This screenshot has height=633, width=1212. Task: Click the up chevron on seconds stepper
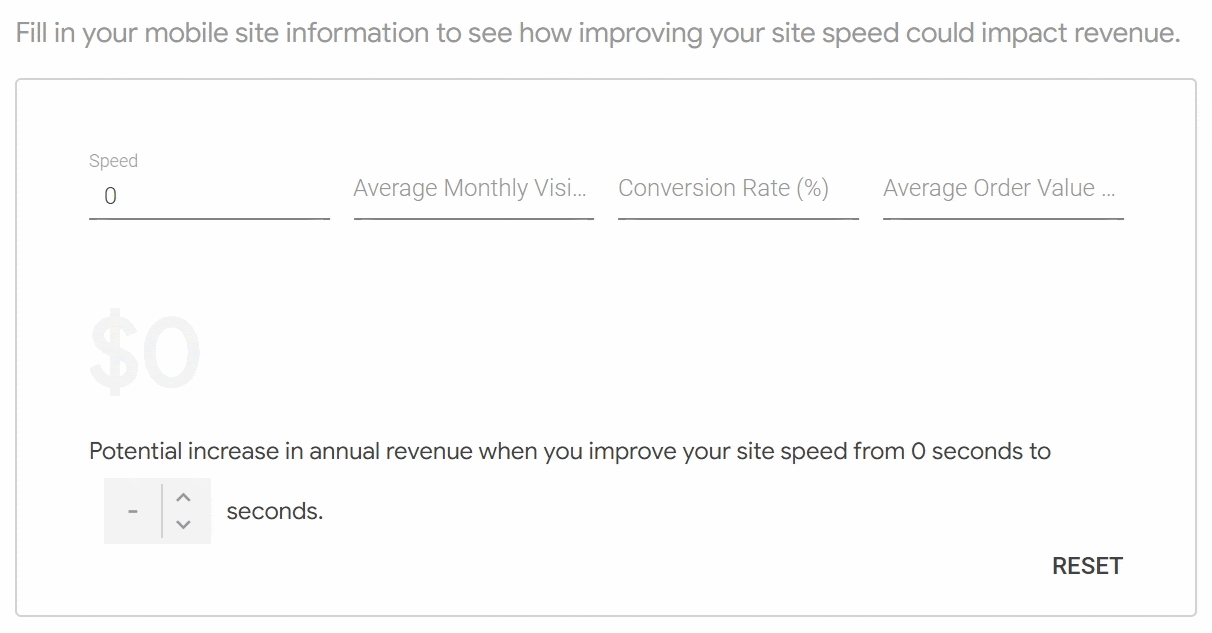coord(183,497)
